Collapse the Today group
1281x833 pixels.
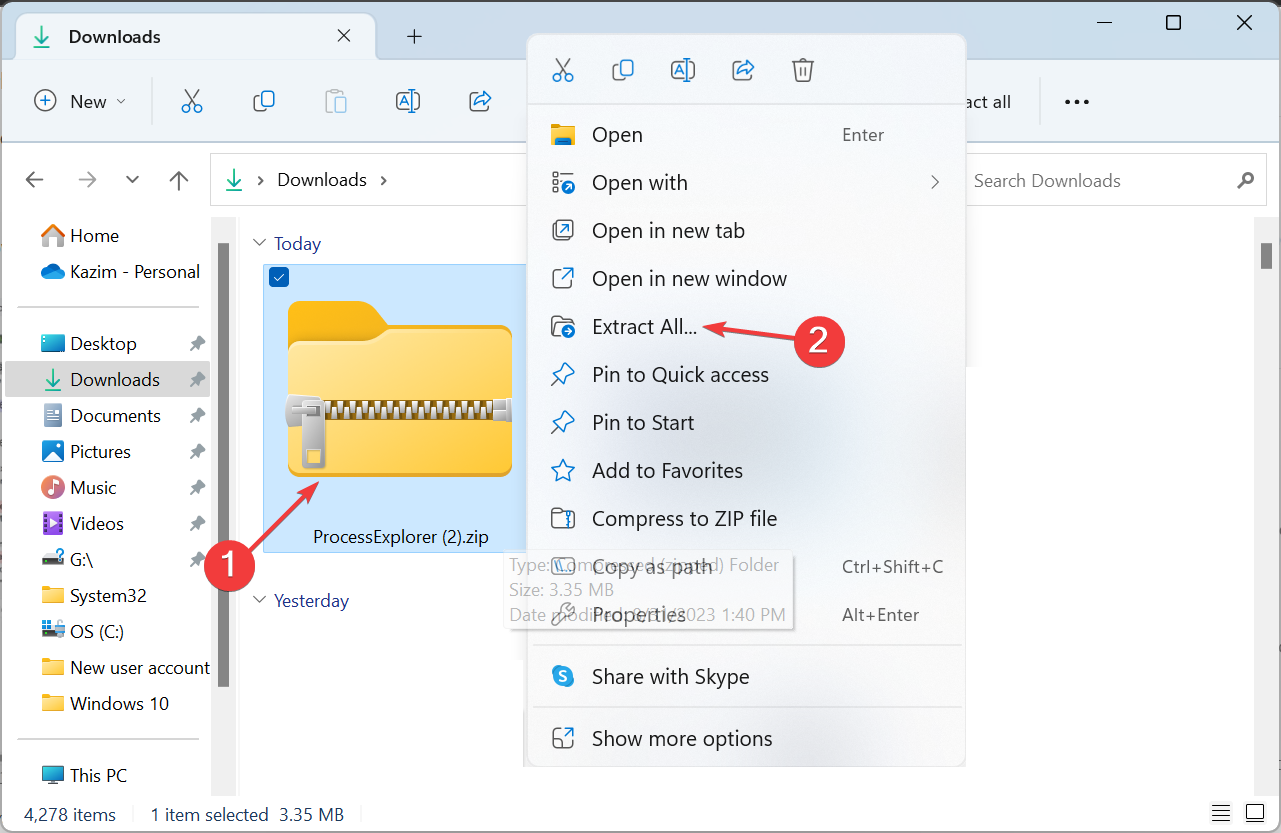[260, 243]
